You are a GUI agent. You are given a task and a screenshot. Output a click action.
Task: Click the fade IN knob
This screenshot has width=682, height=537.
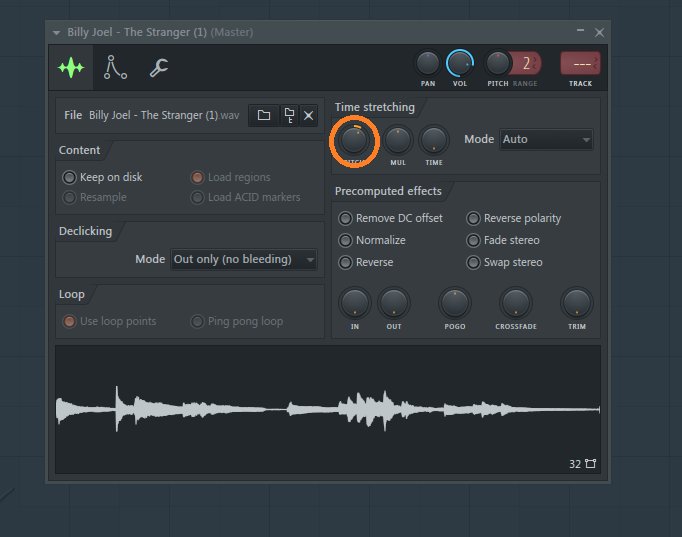point(354,303)
